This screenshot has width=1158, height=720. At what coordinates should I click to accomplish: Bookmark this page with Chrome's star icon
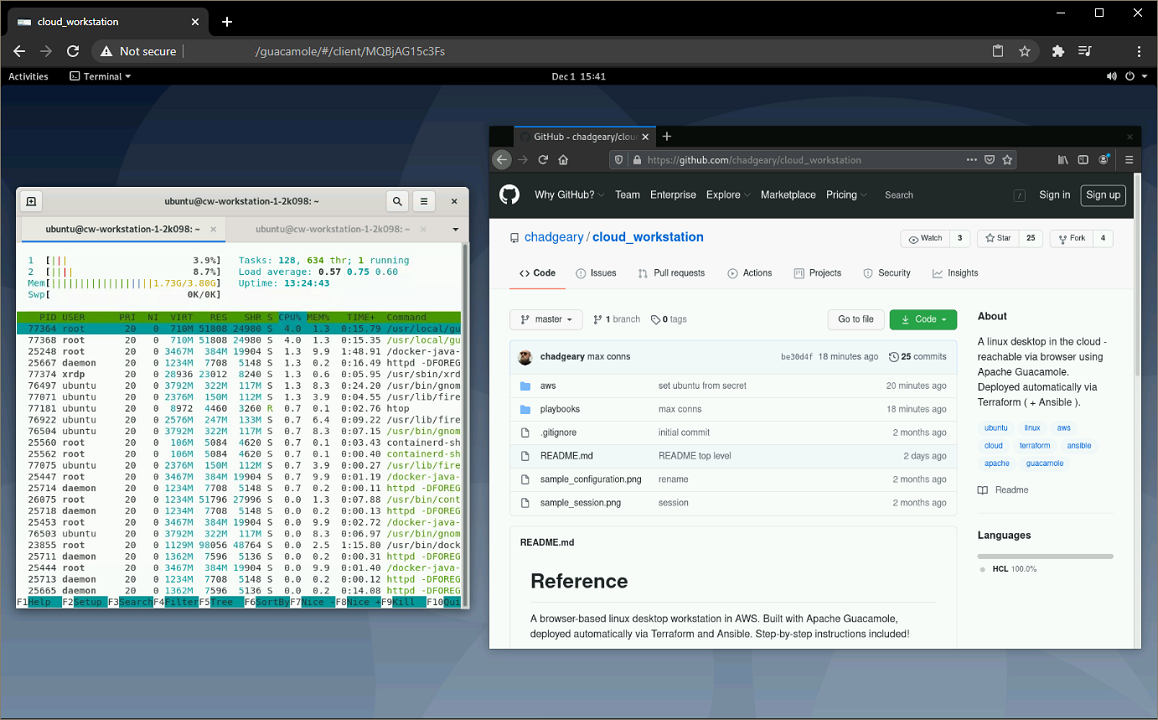coord(1024,51)
